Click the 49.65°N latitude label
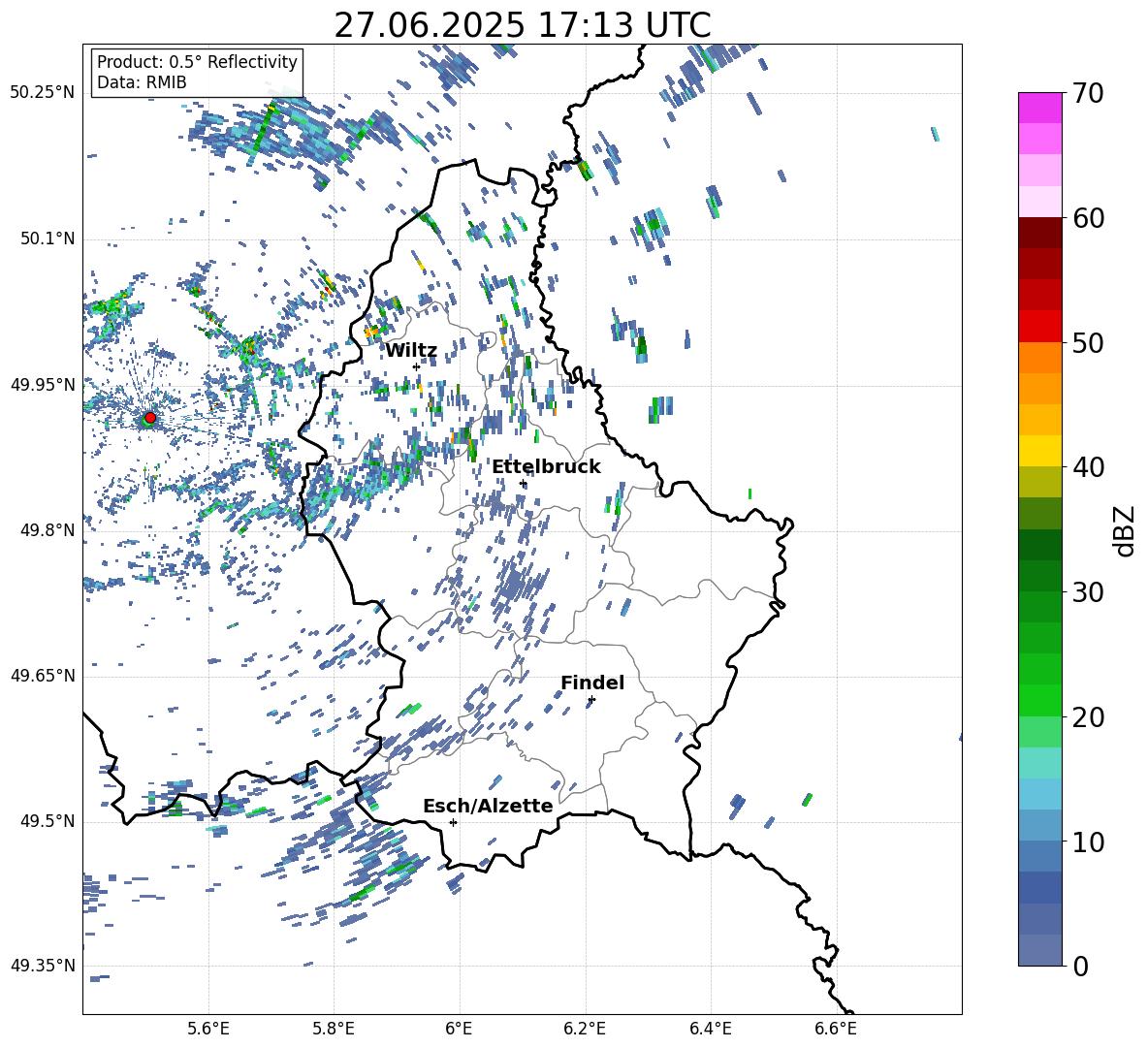Viewport: 1148px width, 1048px height. click(43, 675)
